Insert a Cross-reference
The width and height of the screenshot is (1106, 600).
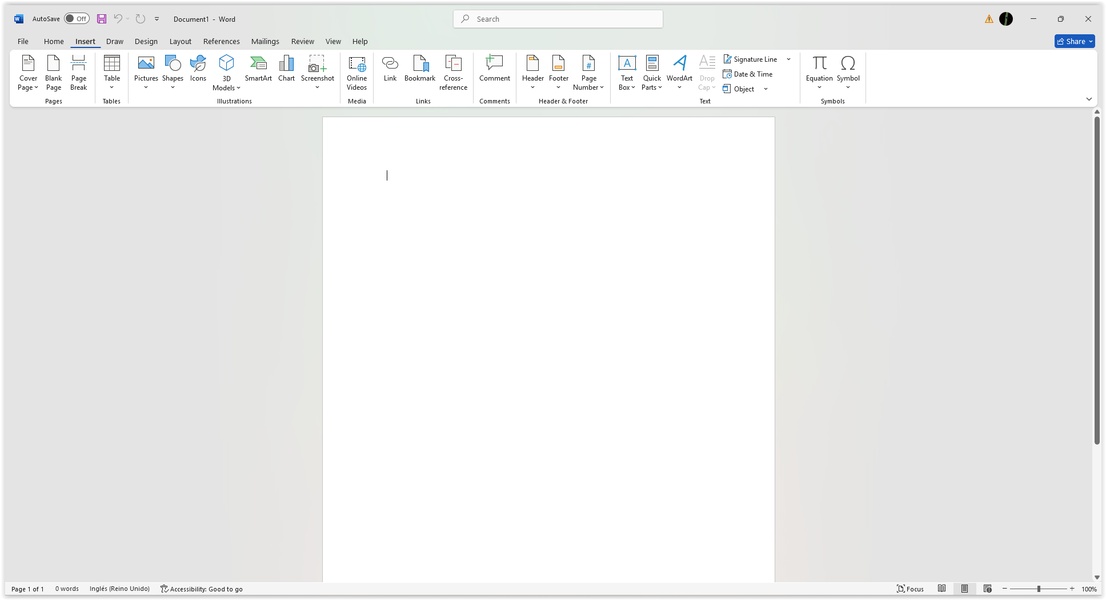pos(453,72)
